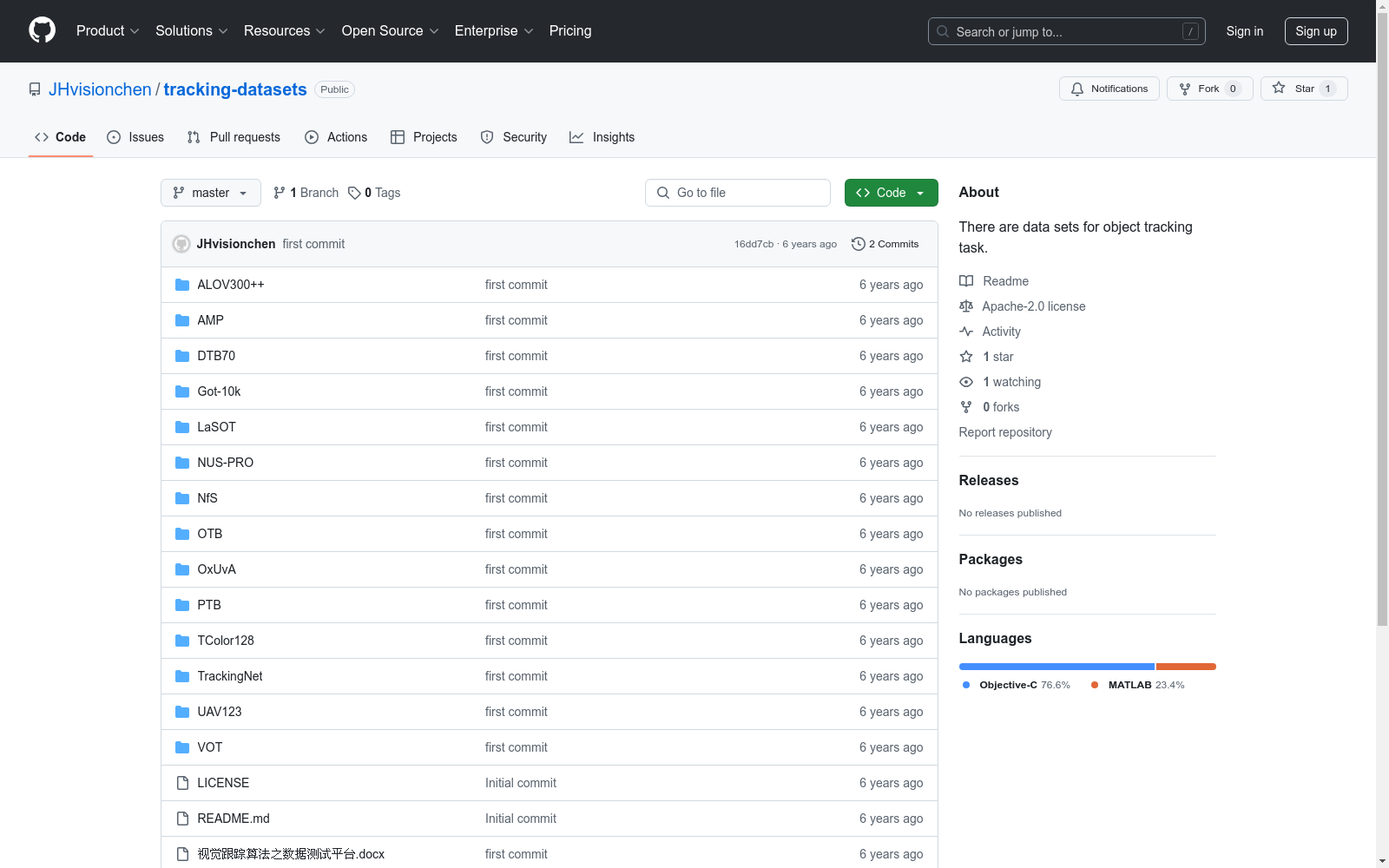The height and width of the screenshot is (868, 1389).
Task: Click the TColor128 folder icon
Action: (x=182, y=641)
